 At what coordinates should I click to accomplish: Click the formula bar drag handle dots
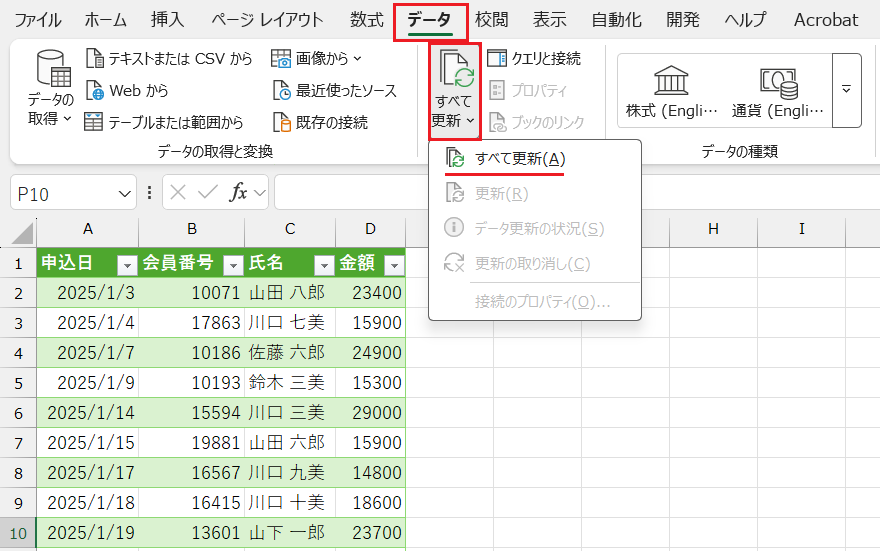point(149,192)
